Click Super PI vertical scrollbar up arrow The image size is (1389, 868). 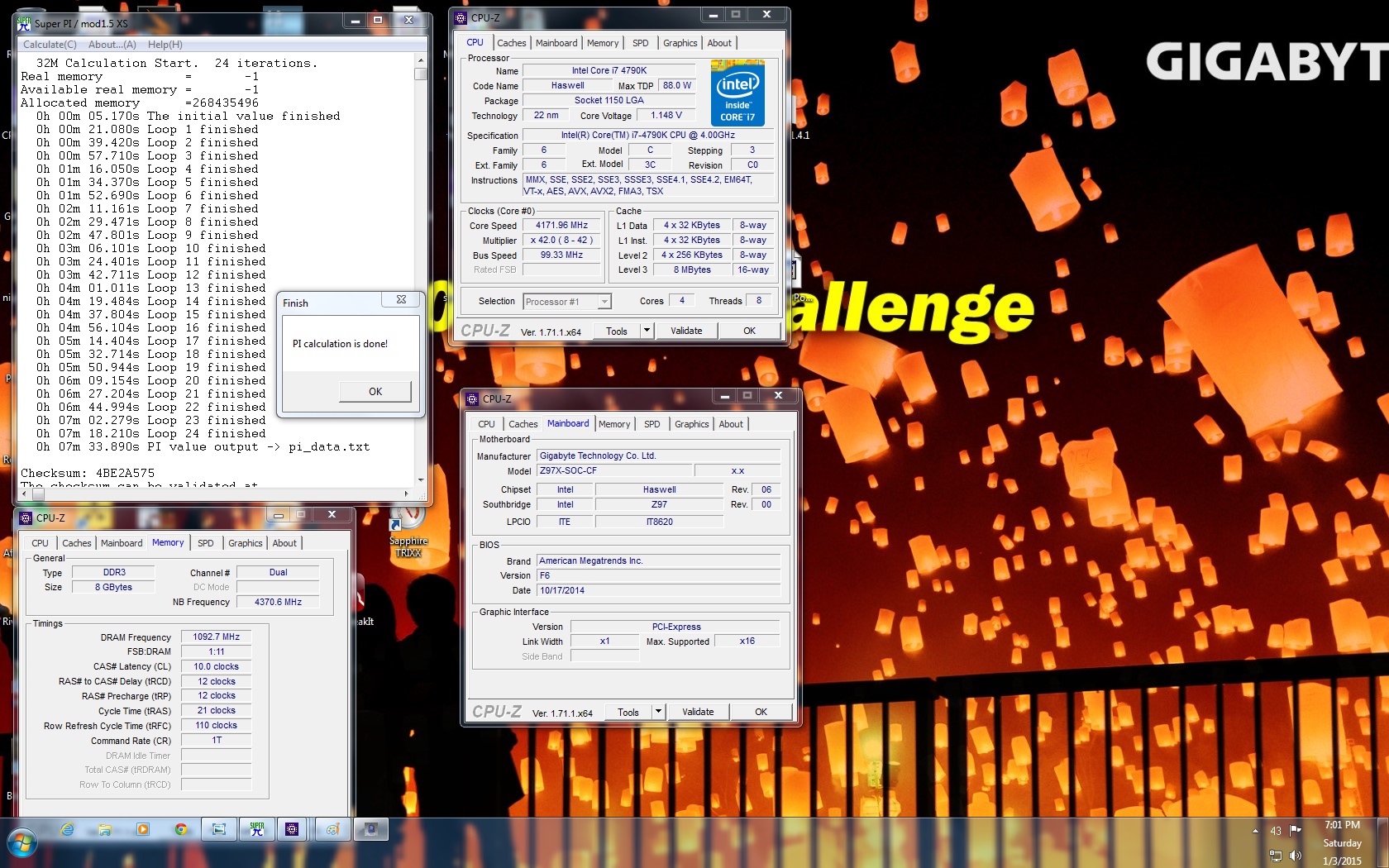pos(421,60)
